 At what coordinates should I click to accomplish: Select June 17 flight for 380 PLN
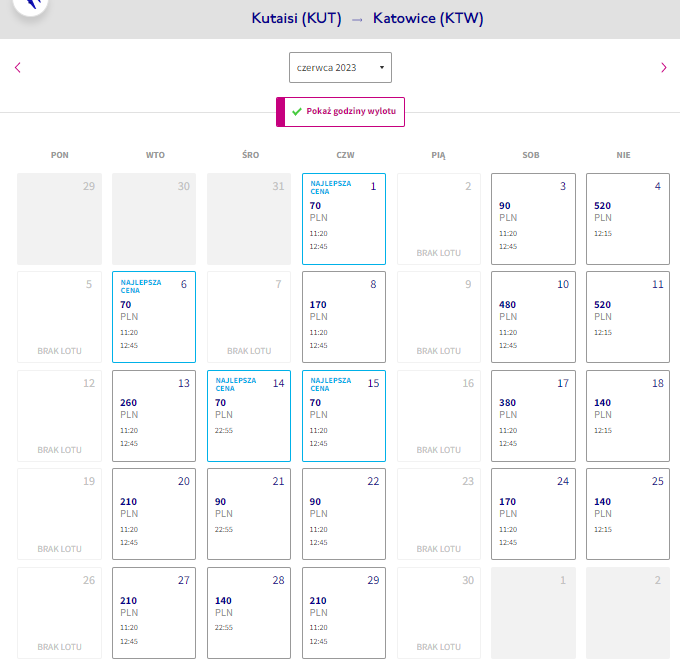(533, 416)
